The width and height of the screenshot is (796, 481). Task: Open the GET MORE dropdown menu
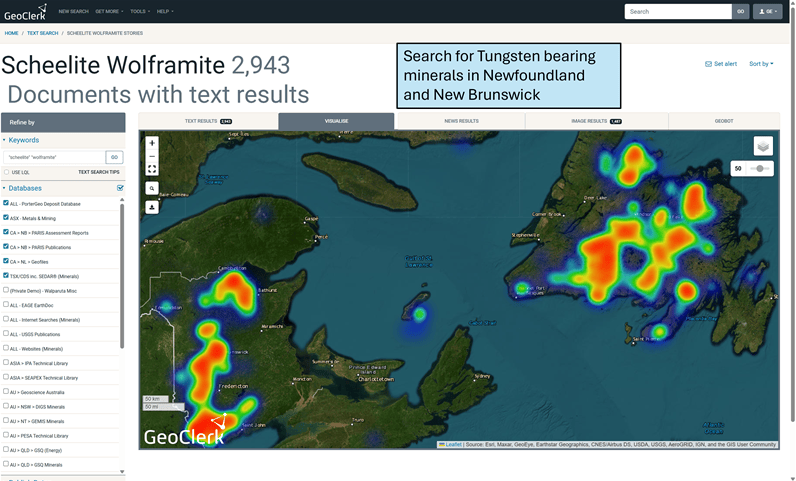click(109, 11)
